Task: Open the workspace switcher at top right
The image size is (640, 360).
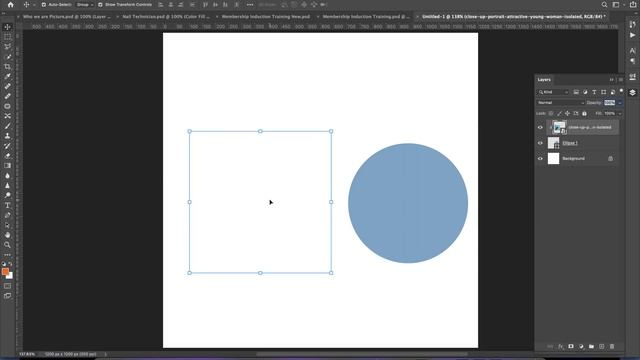Action: (x=616, y=5)
